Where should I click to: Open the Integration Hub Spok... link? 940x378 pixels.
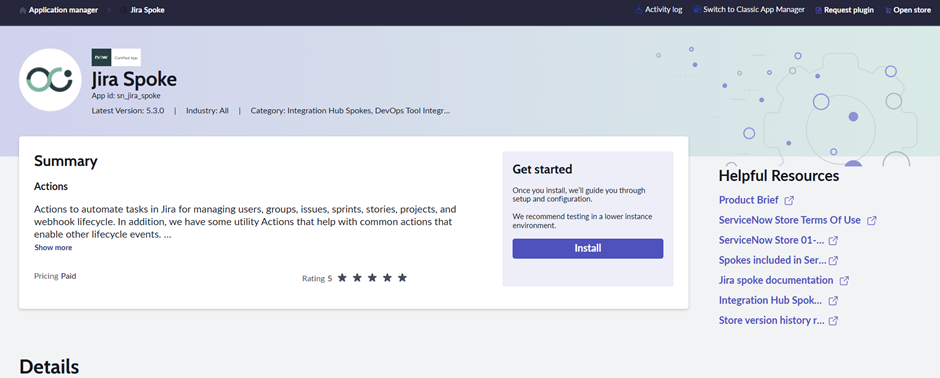point(770,301)
